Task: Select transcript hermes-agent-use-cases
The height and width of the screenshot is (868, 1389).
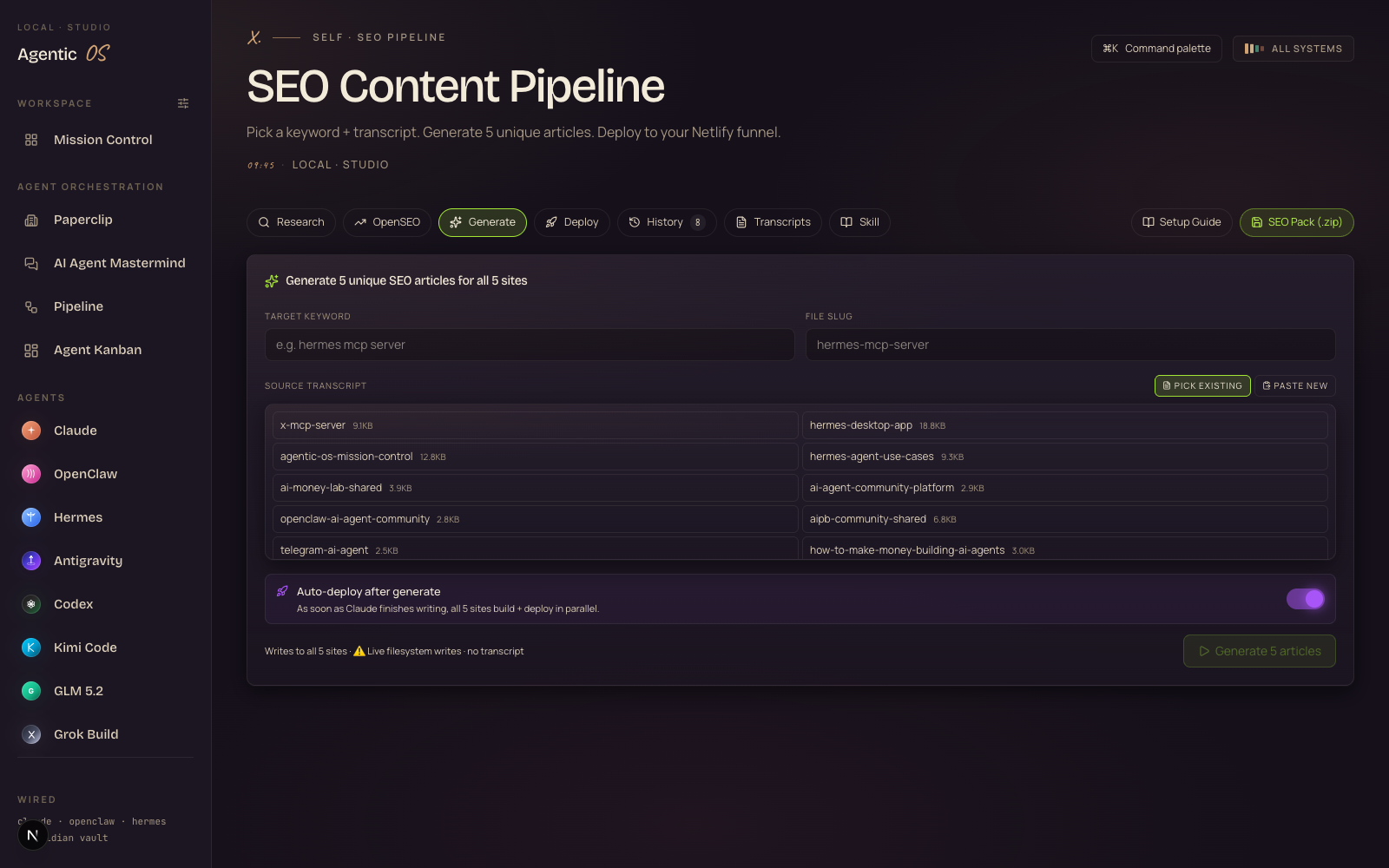Action: point(1065,457)
